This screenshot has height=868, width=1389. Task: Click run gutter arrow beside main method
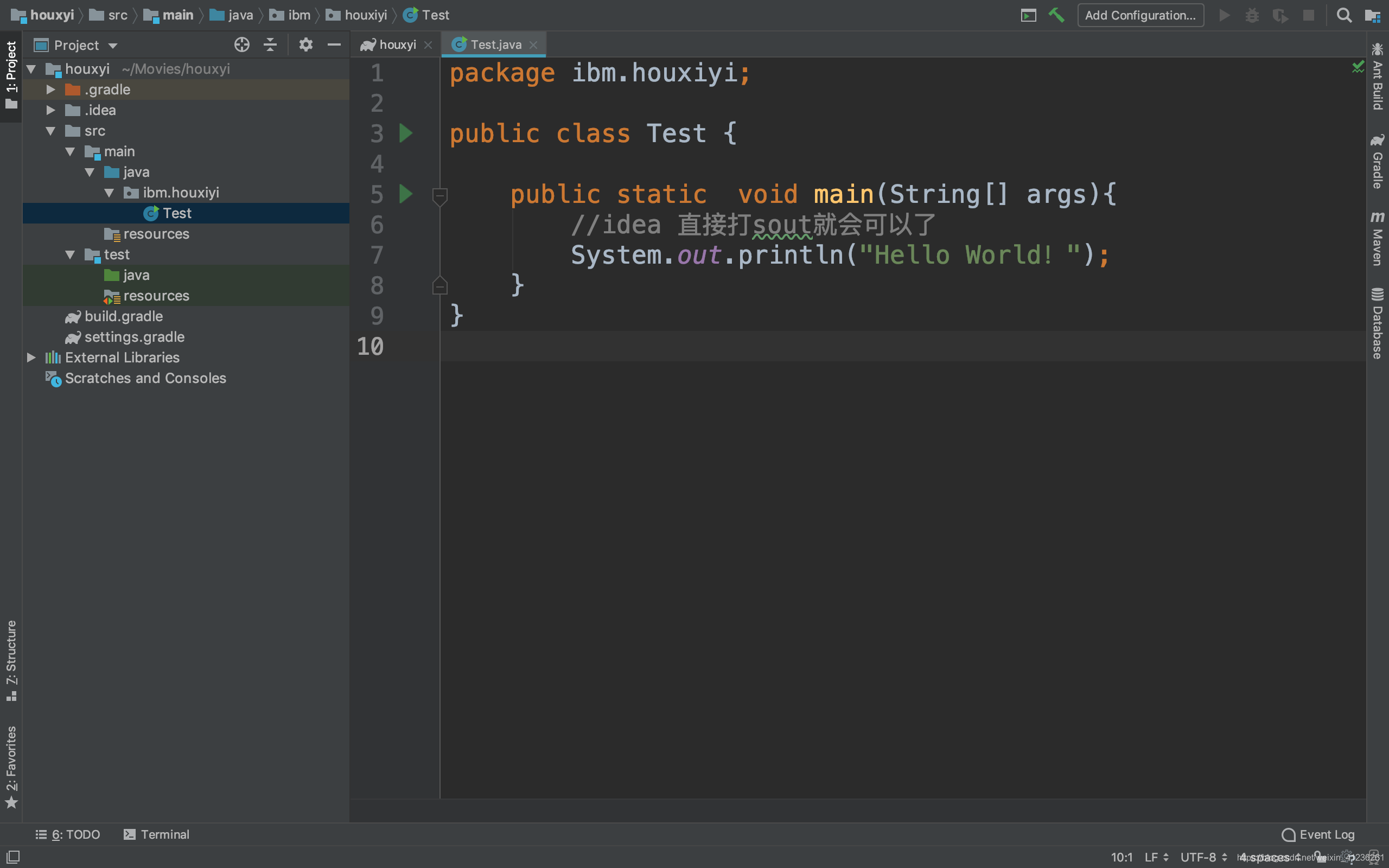pyautogui.click(x=405, y=194)
